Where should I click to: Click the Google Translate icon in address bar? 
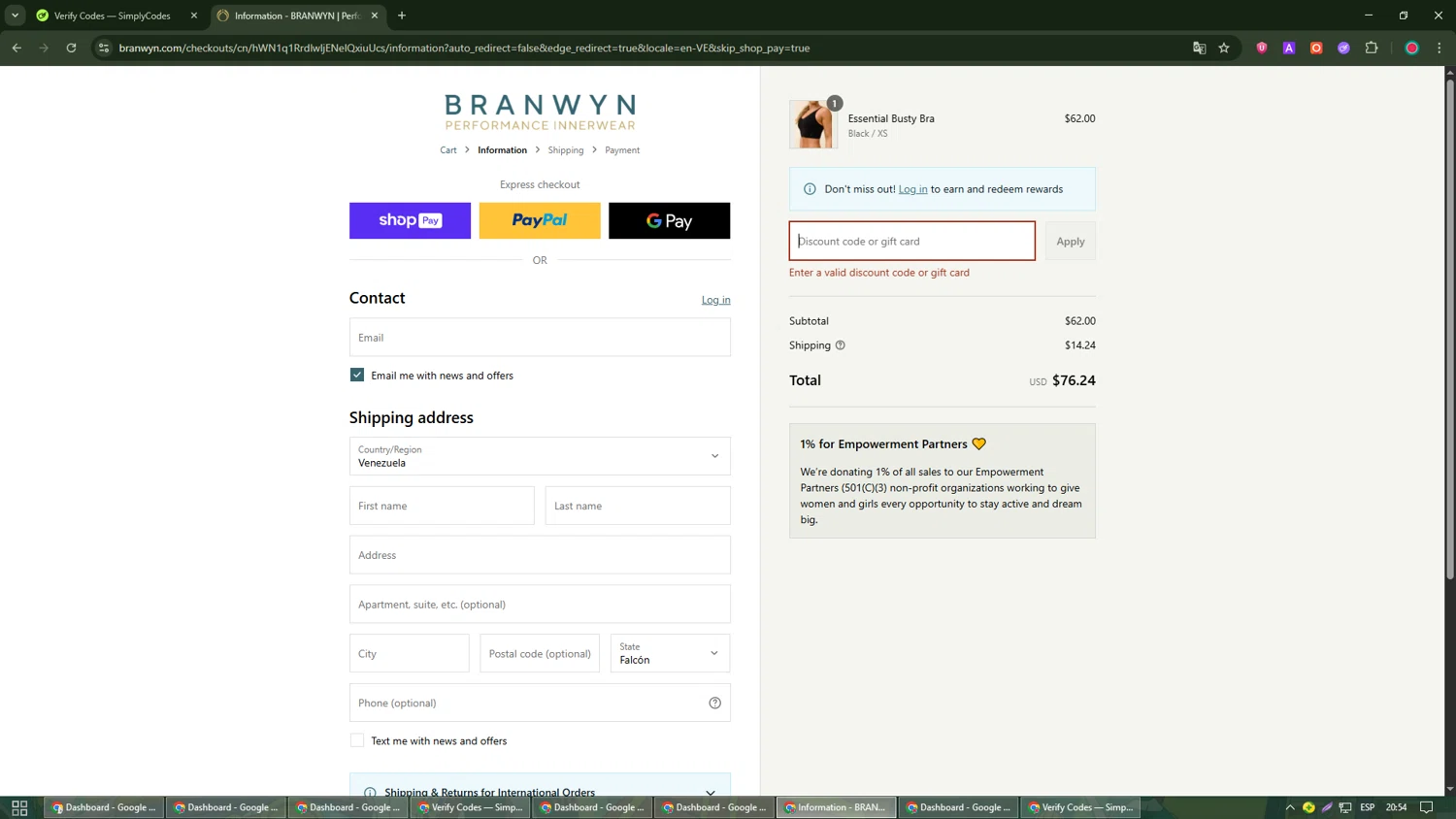[x=1199, y=48]
